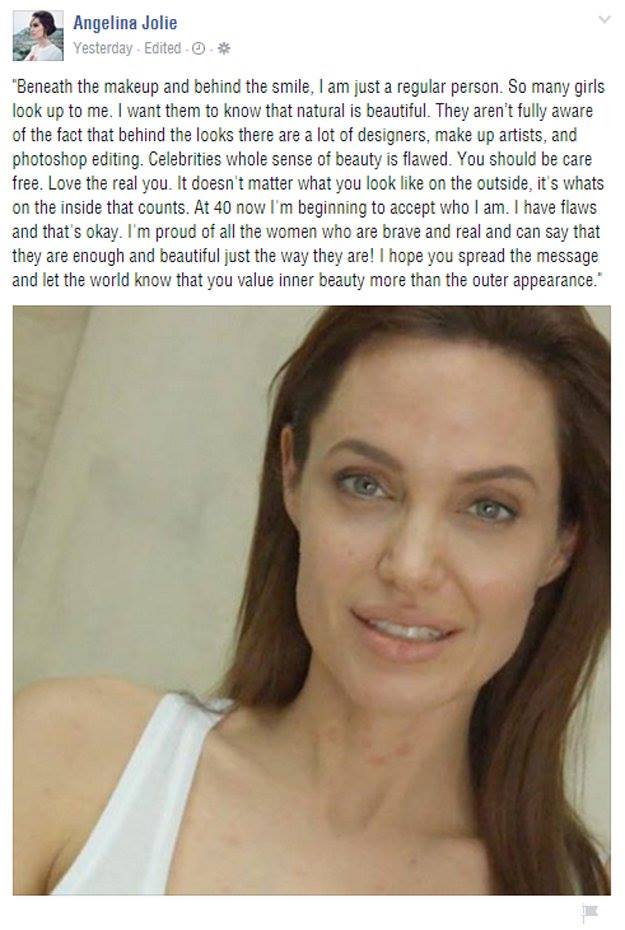Open the post via Yesterday timestamp

point(103,48)
